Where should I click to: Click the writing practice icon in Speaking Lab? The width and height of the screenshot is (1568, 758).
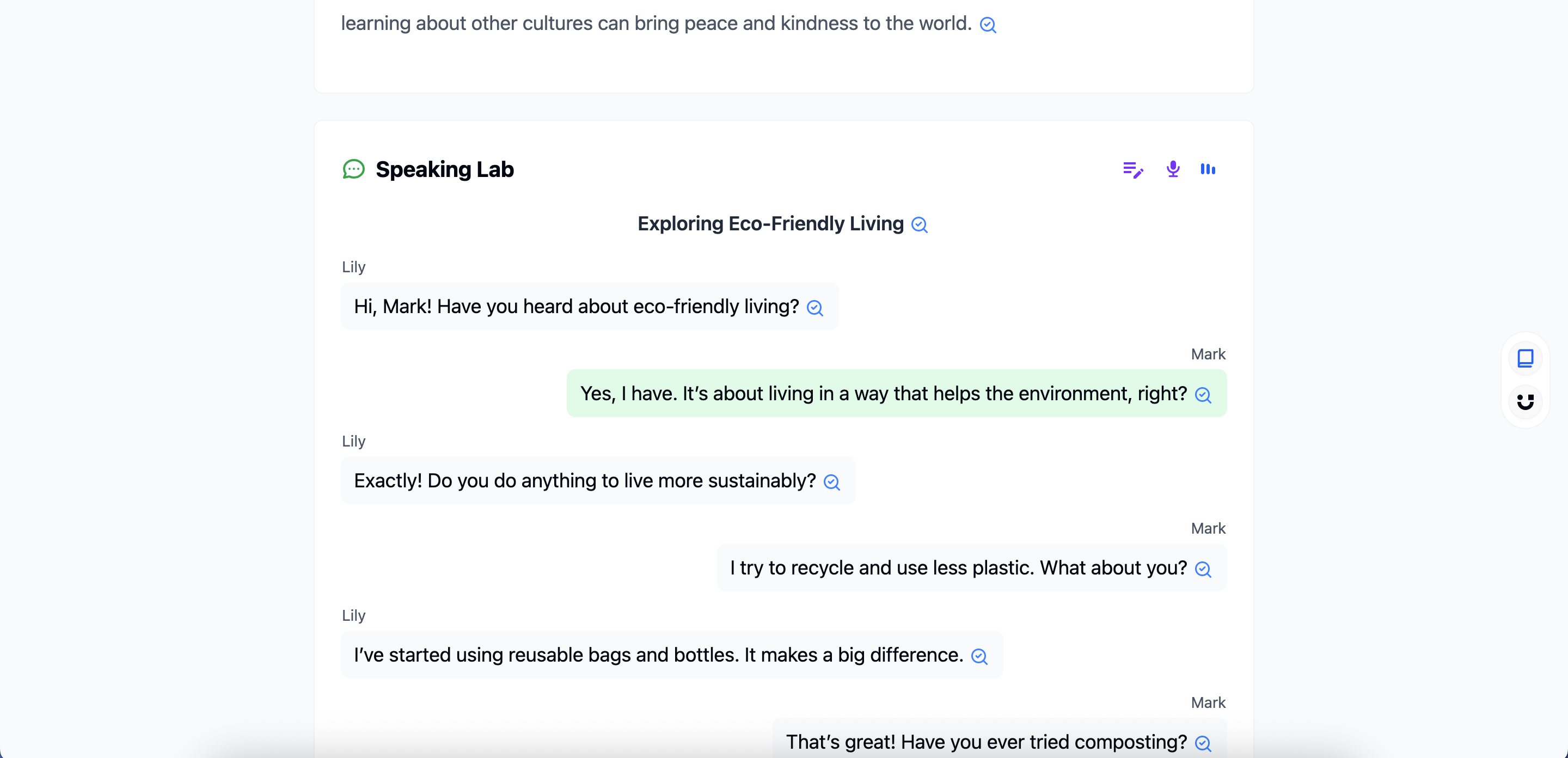tap(1133, 169)
